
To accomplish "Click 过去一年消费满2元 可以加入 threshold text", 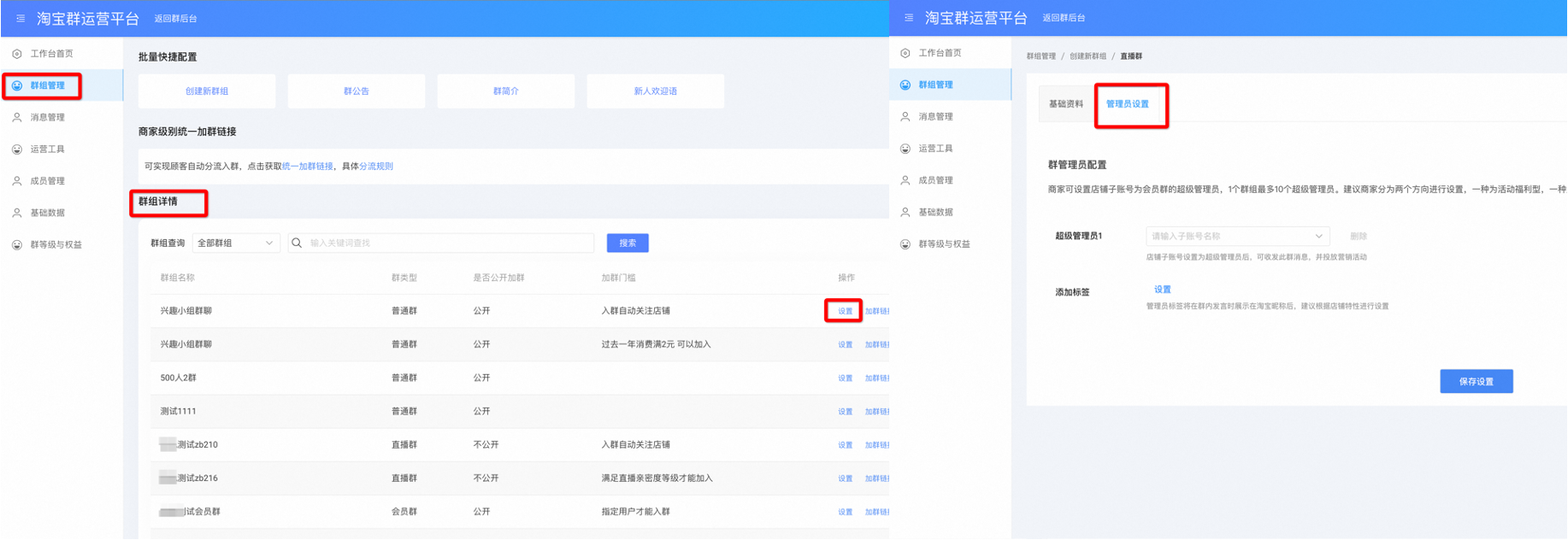I will 657,344.
